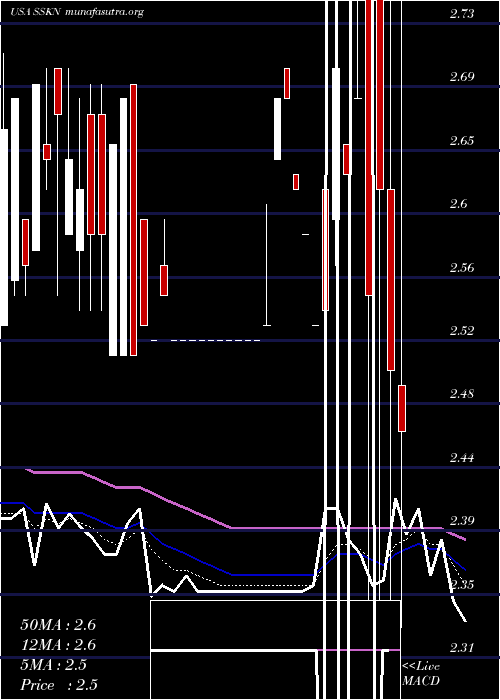Select the 2.39 price axis label
This screenshot has height=700, width=500.
point(462,521)
